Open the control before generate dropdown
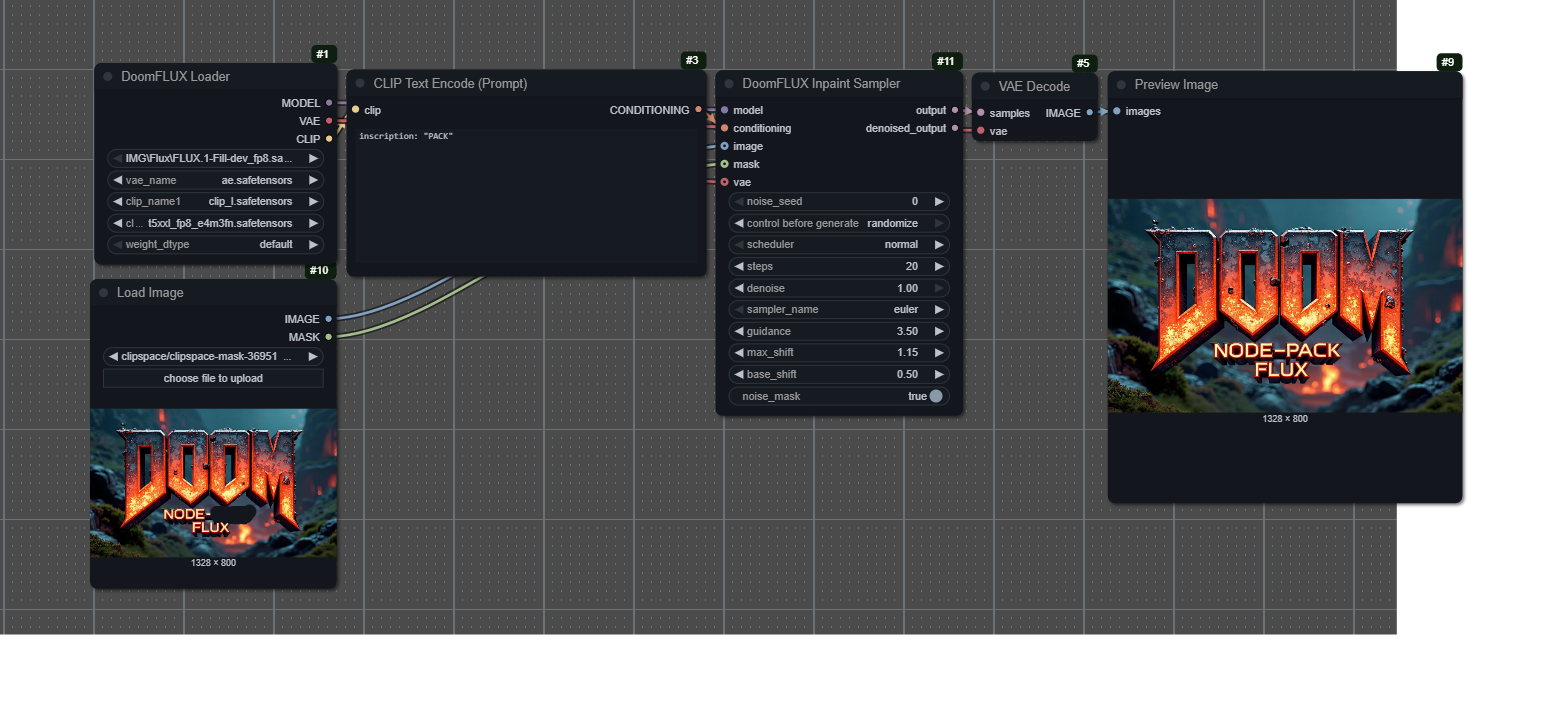This screenshot has height=705, width=1552. click(839, 223)
